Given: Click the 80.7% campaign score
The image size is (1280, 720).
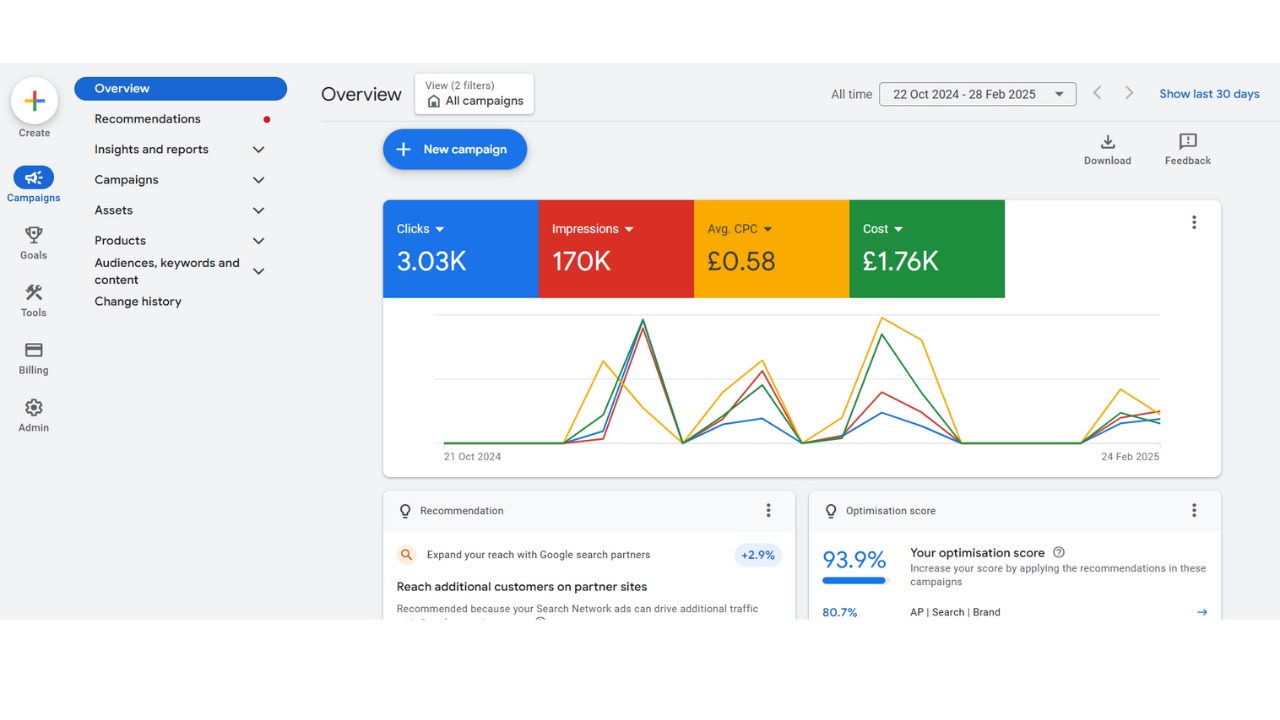Looking at the screenshot, I should pyautogui.click(x=840, y=612).
